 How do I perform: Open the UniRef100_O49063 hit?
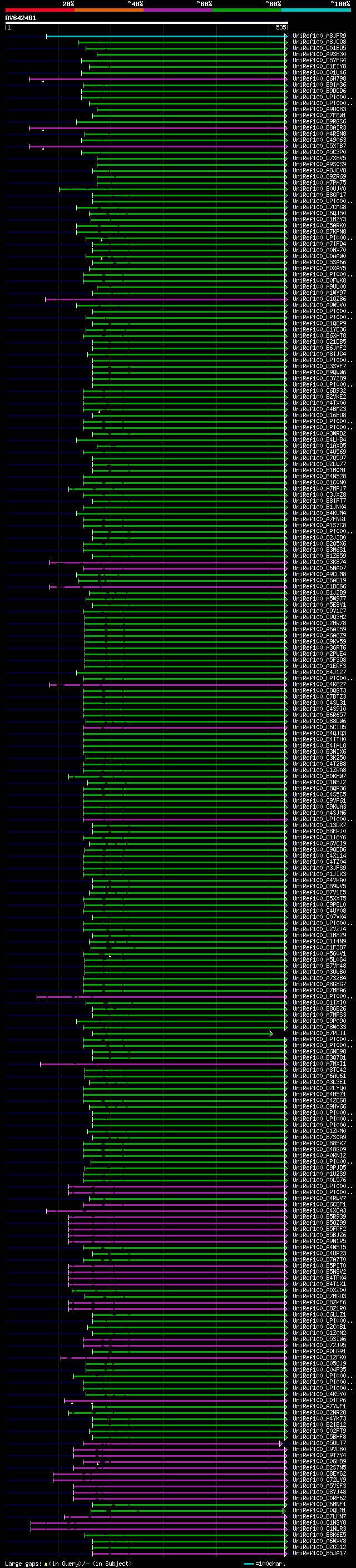click(319, 140)
